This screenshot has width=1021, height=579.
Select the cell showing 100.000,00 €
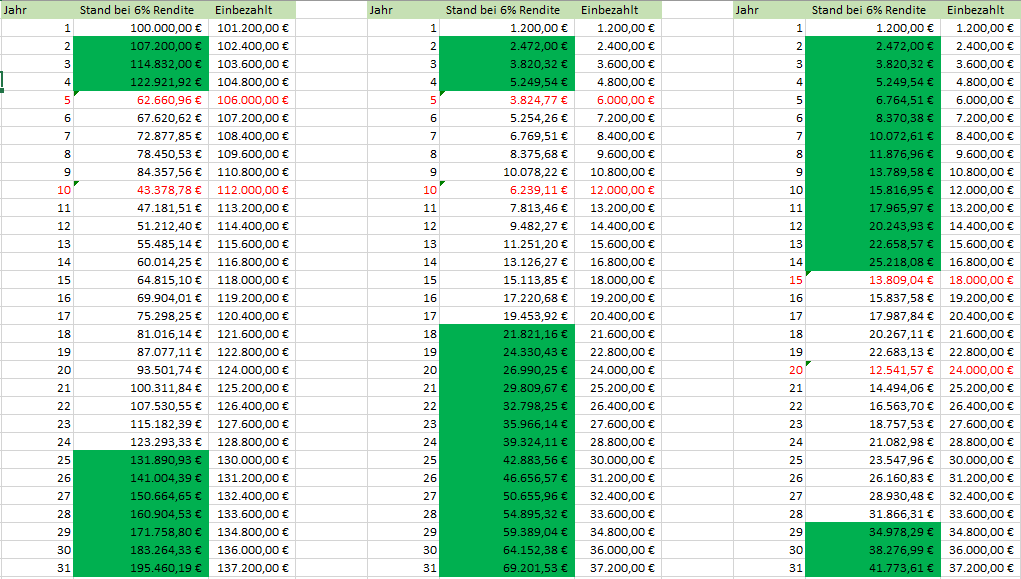click(x=141, y=28)
